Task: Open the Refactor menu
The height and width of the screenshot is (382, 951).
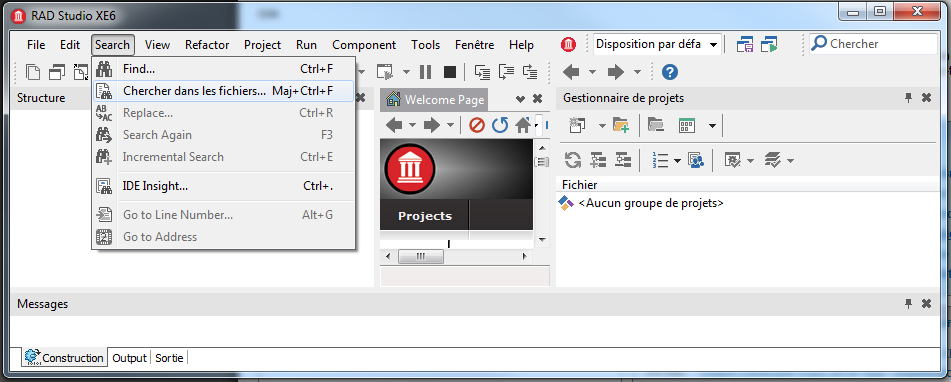Action: 207,45
